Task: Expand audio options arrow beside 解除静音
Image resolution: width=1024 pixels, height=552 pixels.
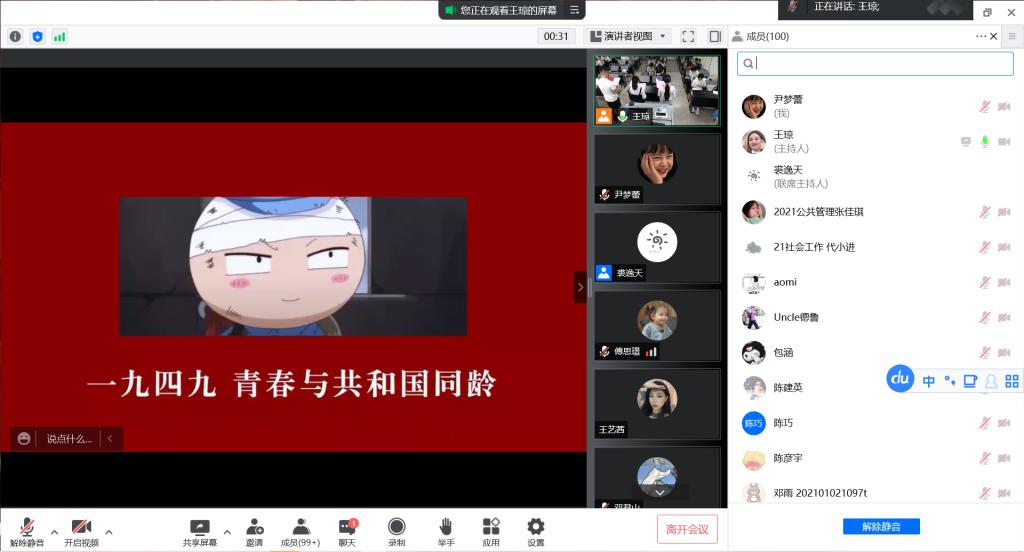Action: (54, 531)
